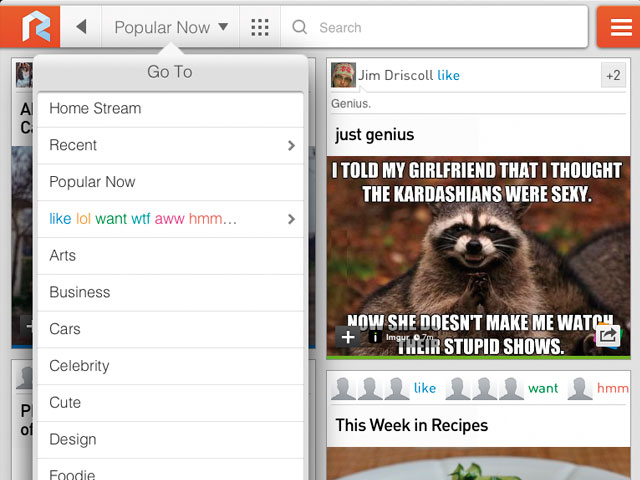
Task: Click the +2 reactions badge
Action: pos(612,76)
